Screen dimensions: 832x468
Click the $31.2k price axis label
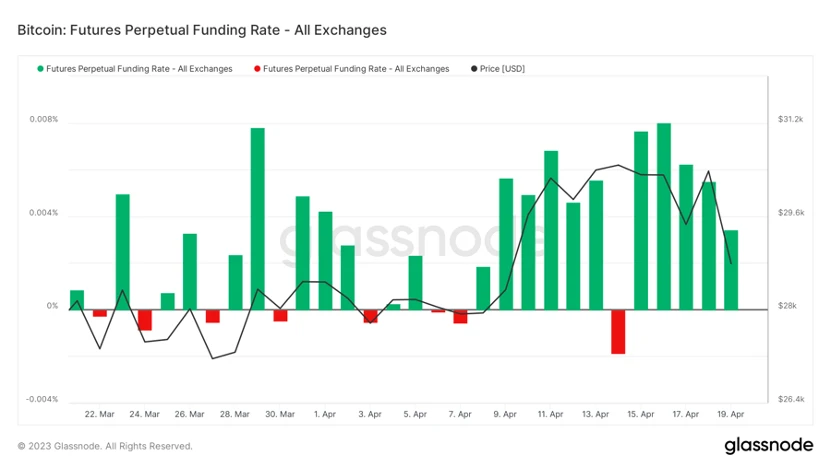point(791,119)
